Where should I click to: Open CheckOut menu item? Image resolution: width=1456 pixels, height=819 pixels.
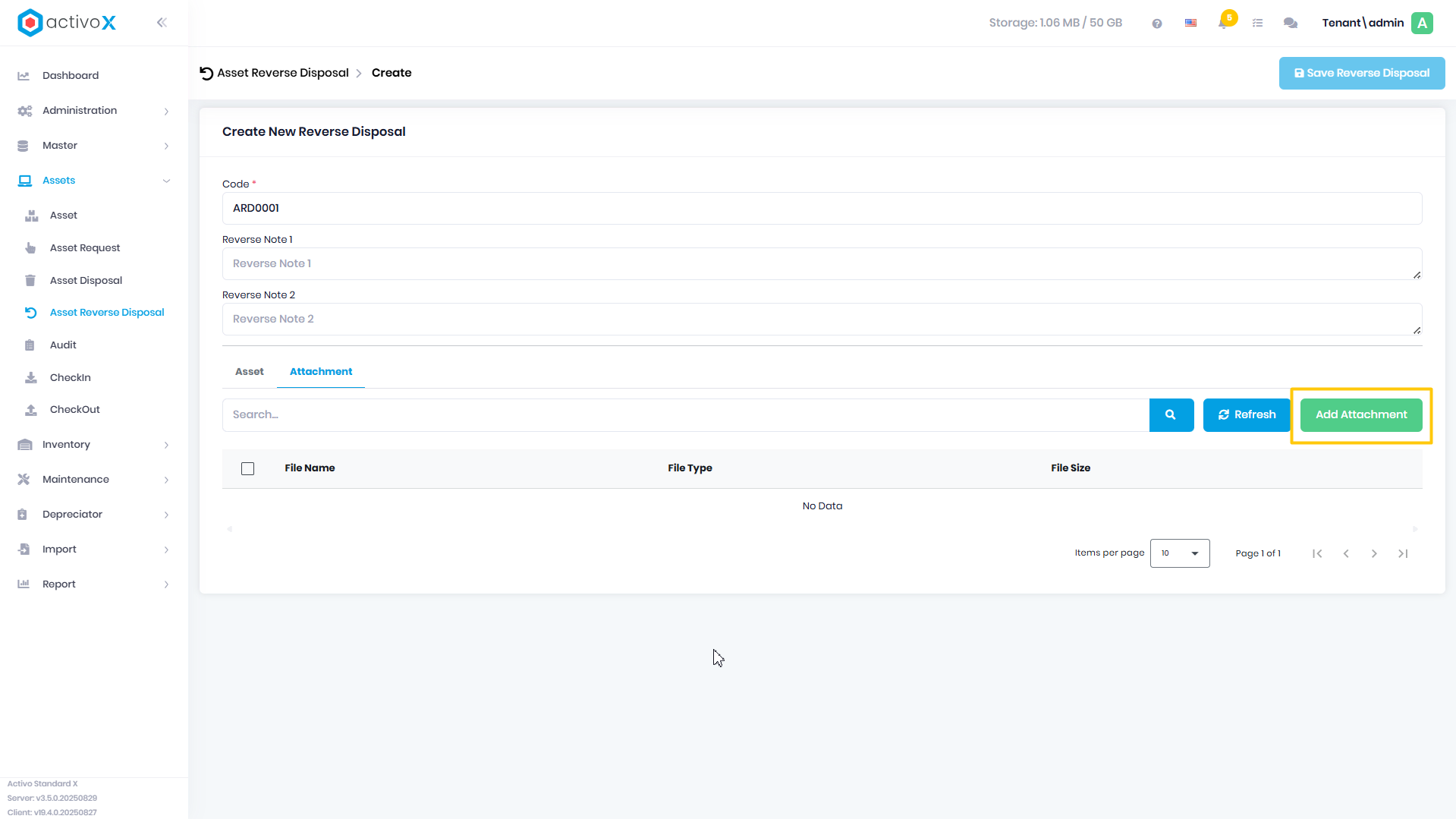tap(75, 410)
